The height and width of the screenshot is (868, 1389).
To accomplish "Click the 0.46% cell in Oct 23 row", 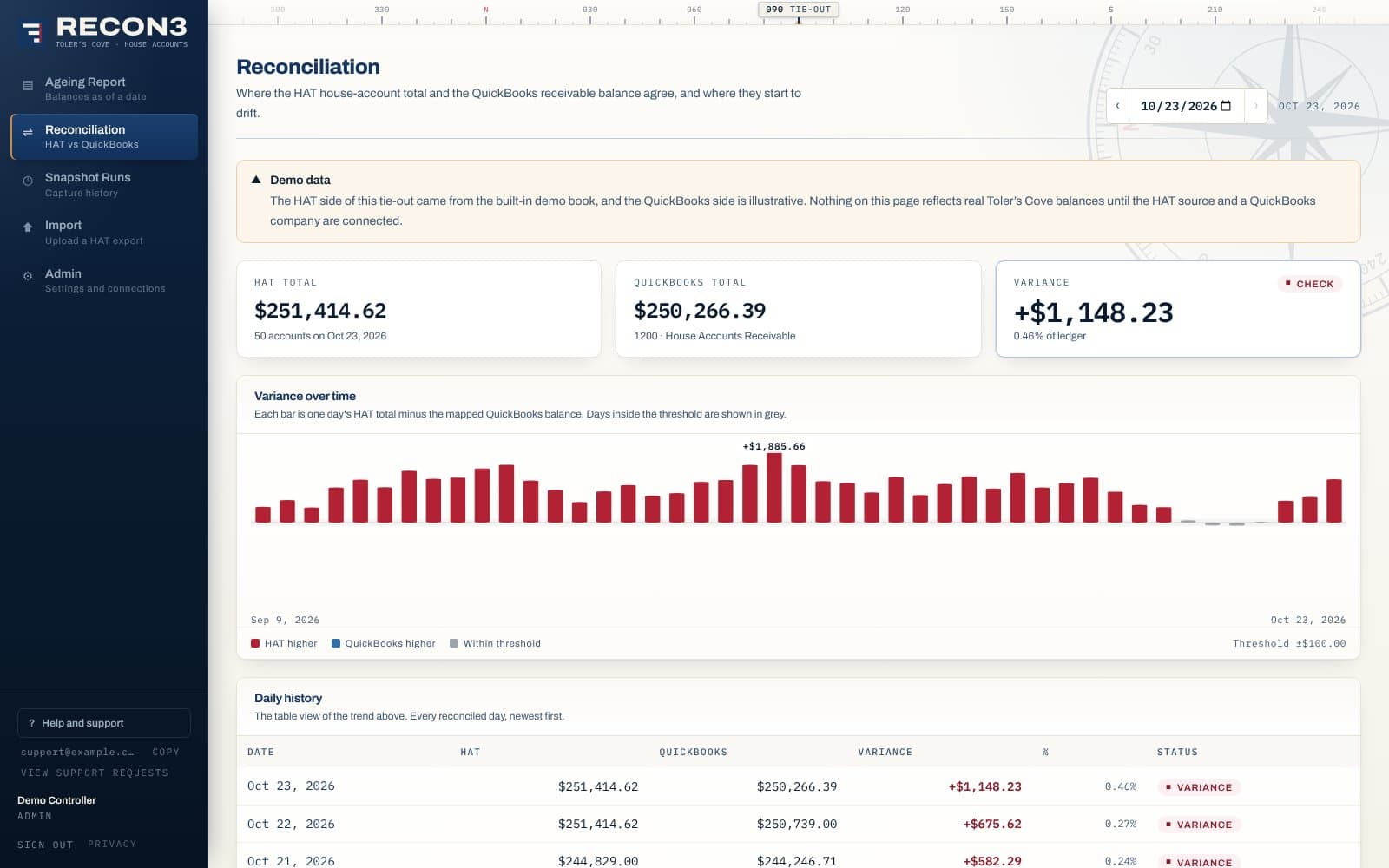I will [x=1121, y=786].
